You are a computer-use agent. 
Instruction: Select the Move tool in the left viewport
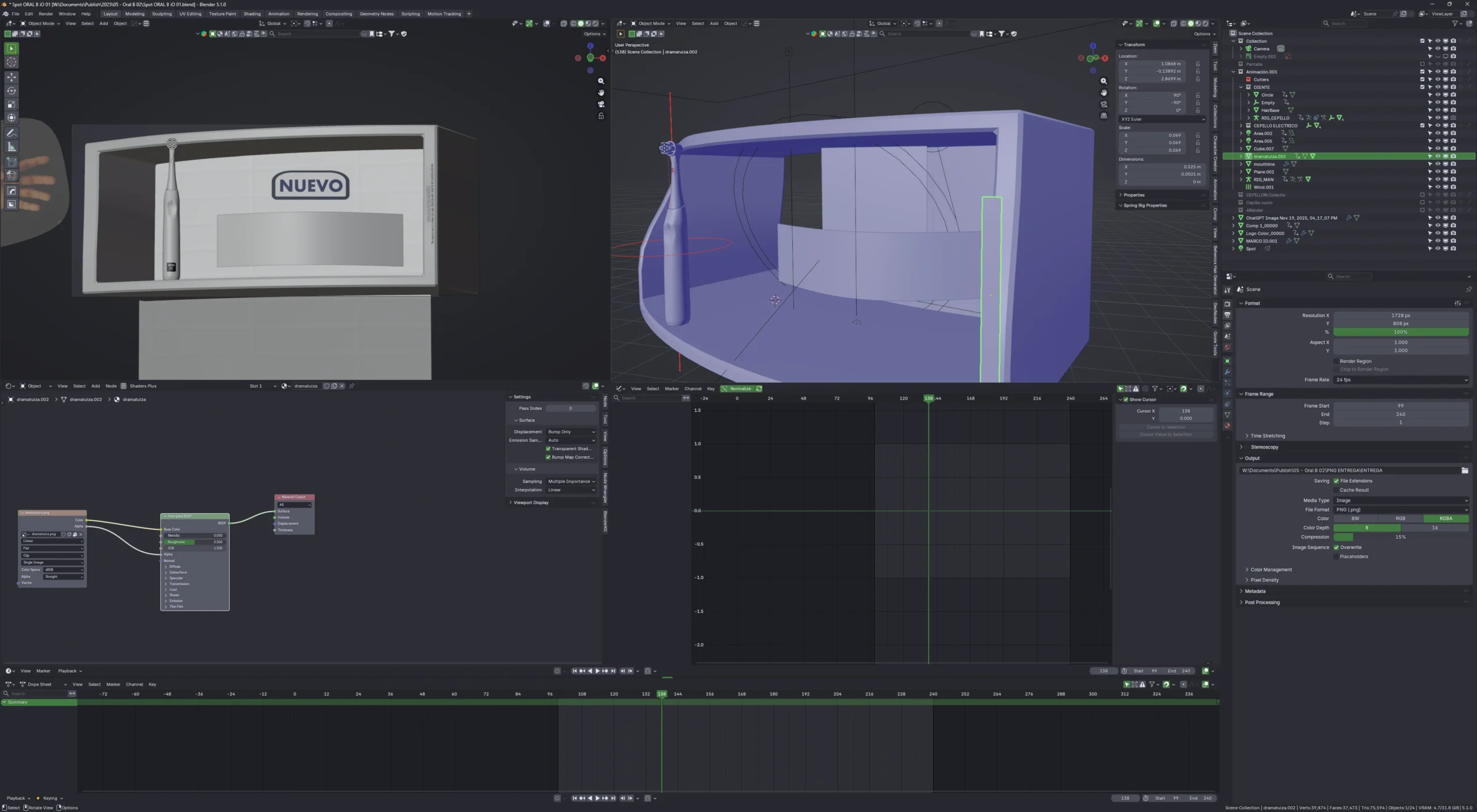[x=12, y=77]
